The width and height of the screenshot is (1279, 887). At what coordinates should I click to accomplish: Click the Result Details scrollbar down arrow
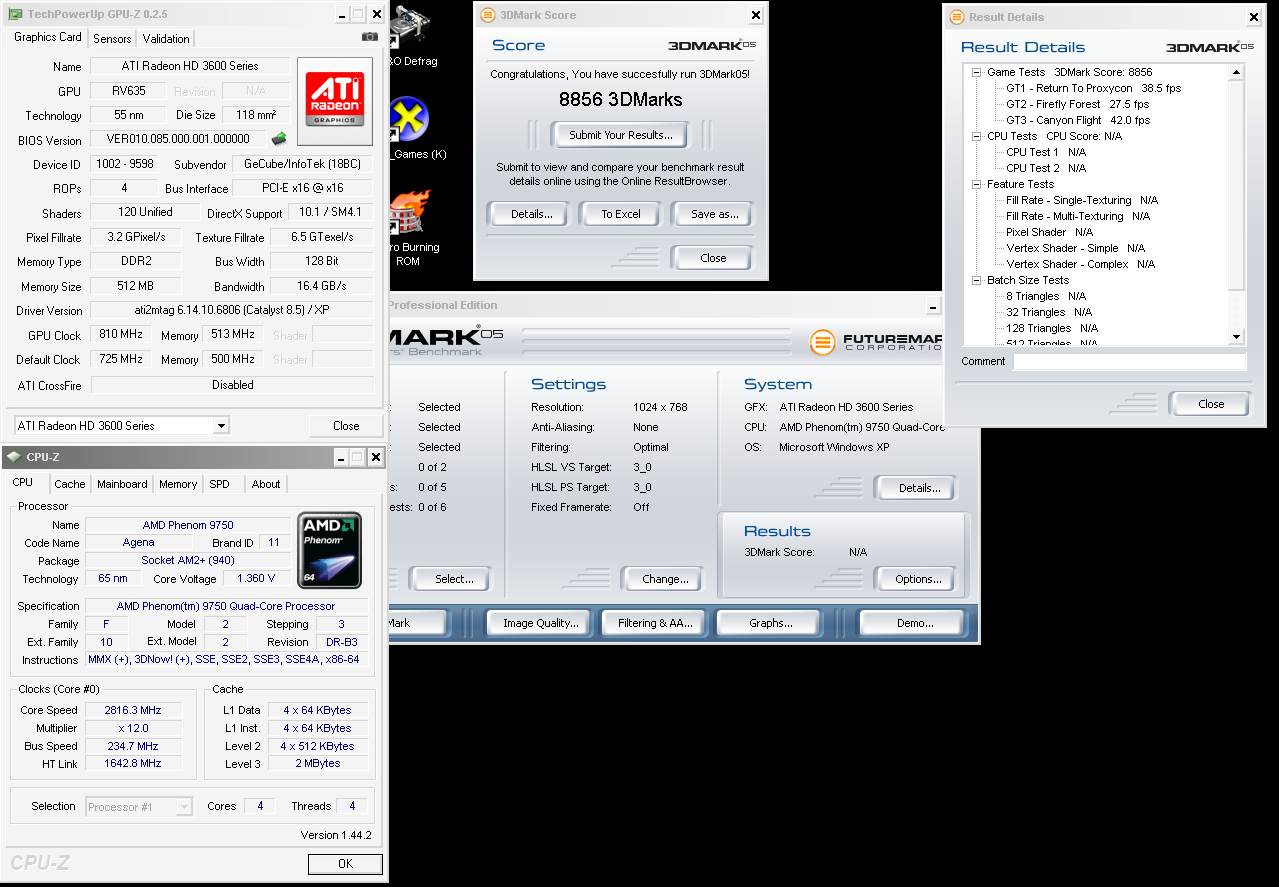click(x=1237, y=337)
